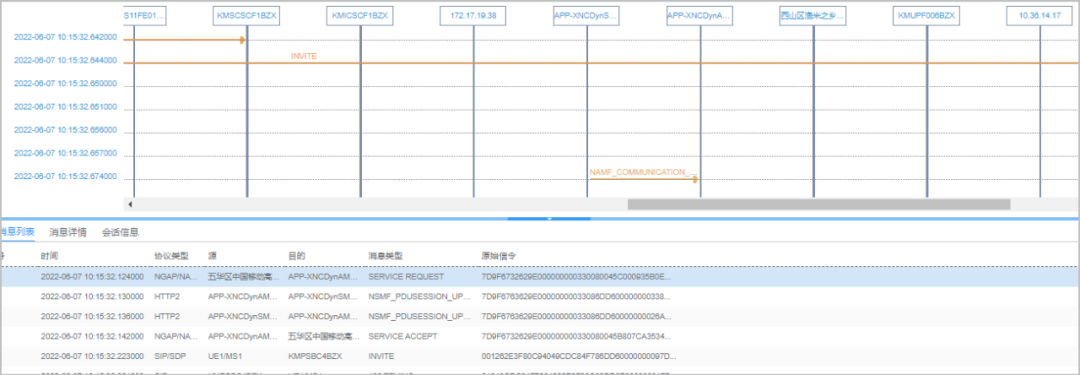Image resolution: width=1080 pixels, height=375 pixels.
Task: Click raw signaling value ending 45B807CA3534...
Action: click(577, 336)
